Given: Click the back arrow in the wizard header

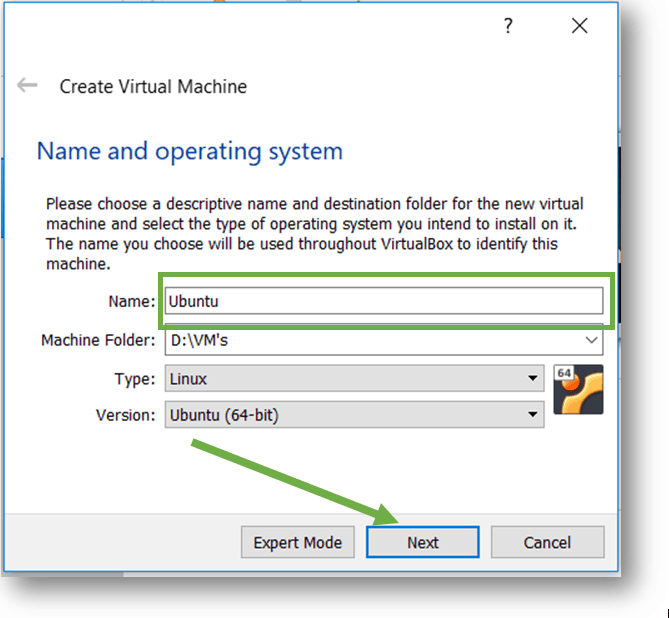Looking at the screenshot, I should [x=27, y=85].
